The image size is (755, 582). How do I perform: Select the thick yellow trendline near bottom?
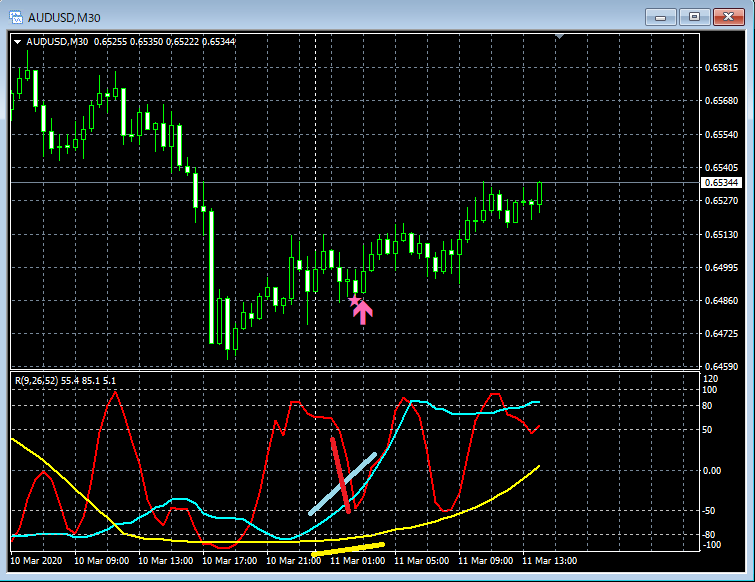349,549
